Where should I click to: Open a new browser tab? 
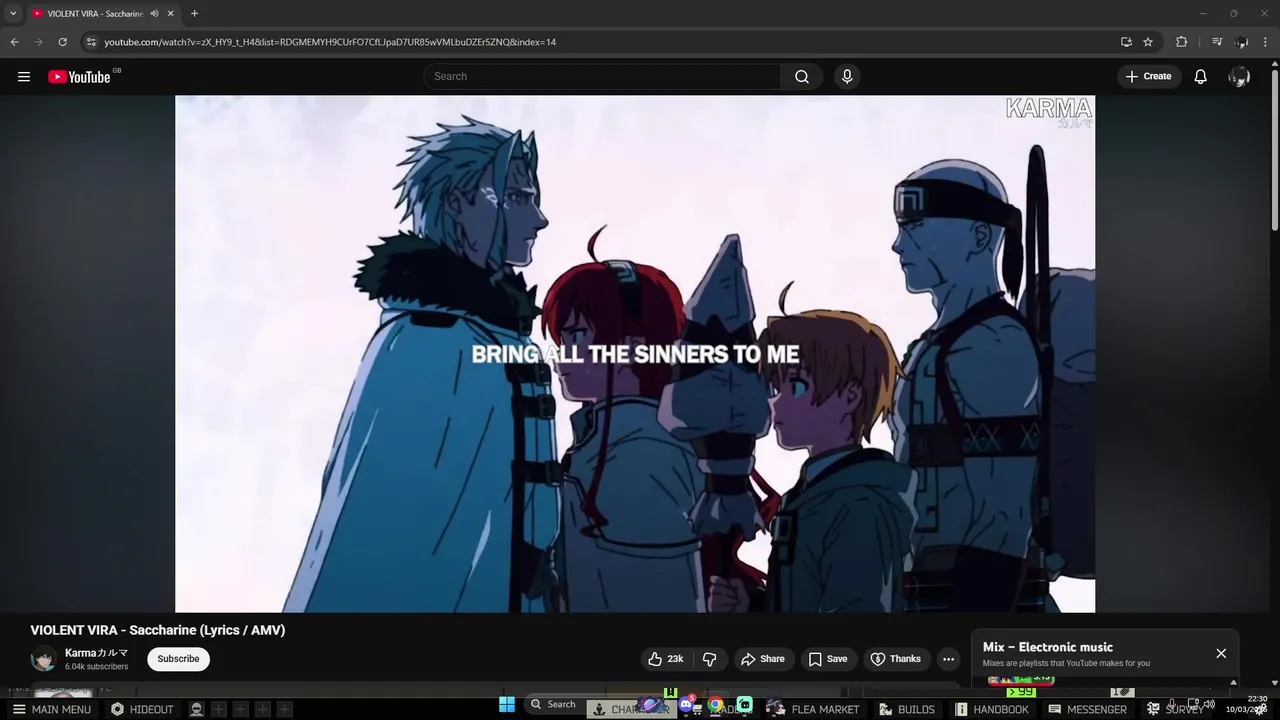(x=194, y=13)
